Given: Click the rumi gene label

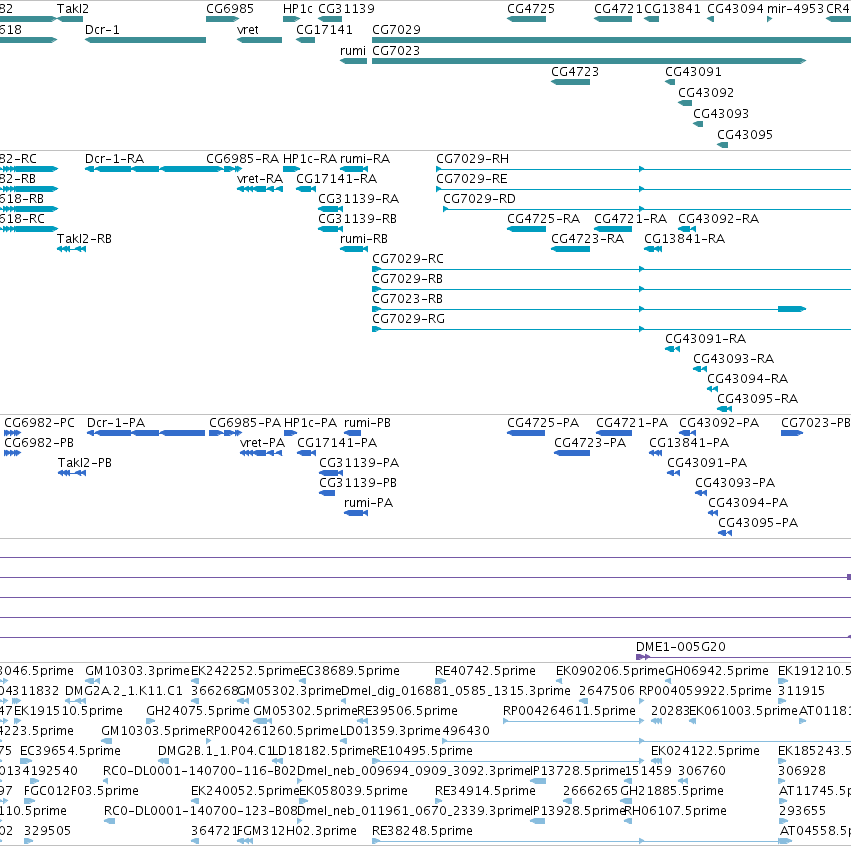Looking at the screenshot, I should pos(353,51).
